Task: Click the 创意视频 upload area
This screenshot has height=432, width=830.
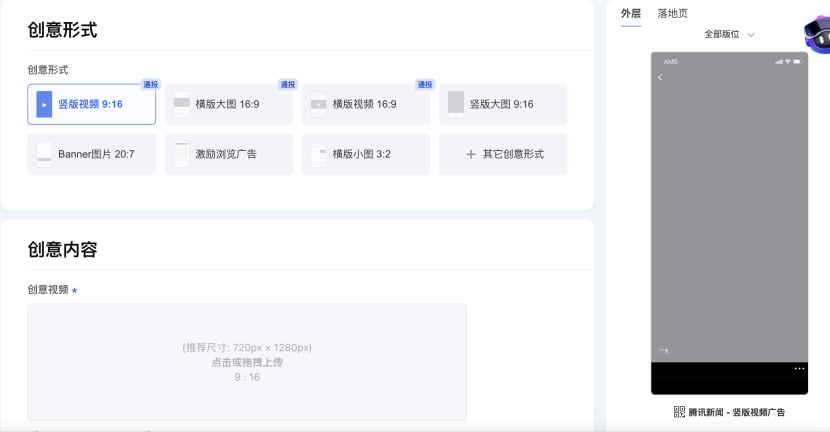Action: (x=247, y=361)
